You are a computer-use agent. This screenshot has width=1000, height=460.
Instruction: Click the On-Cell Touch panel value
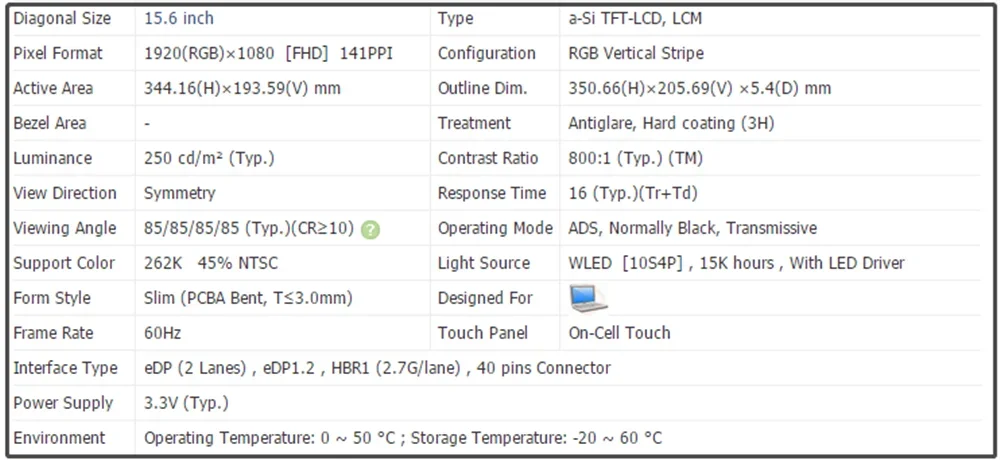click(x=619, y=333)
